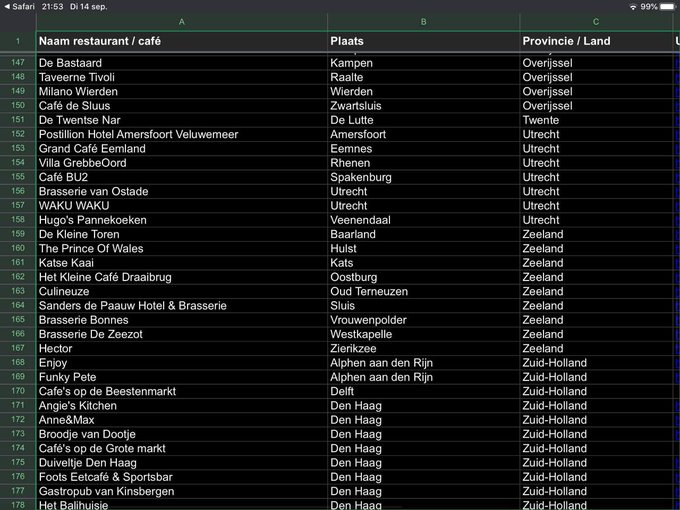Select column B header

click(x=423, y=22)
